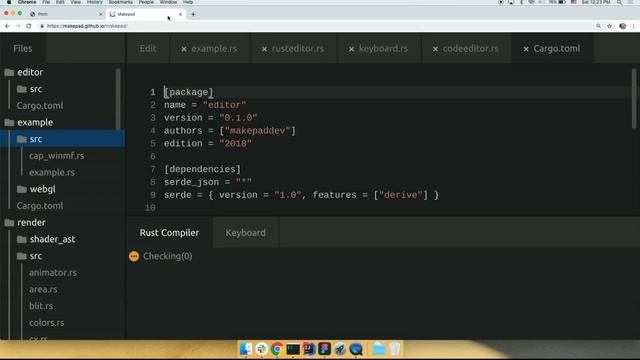Viewport: 640px width, 360px height.
Task: Click the 'name = "editor"' code line
Action: (x=205, y=105)
